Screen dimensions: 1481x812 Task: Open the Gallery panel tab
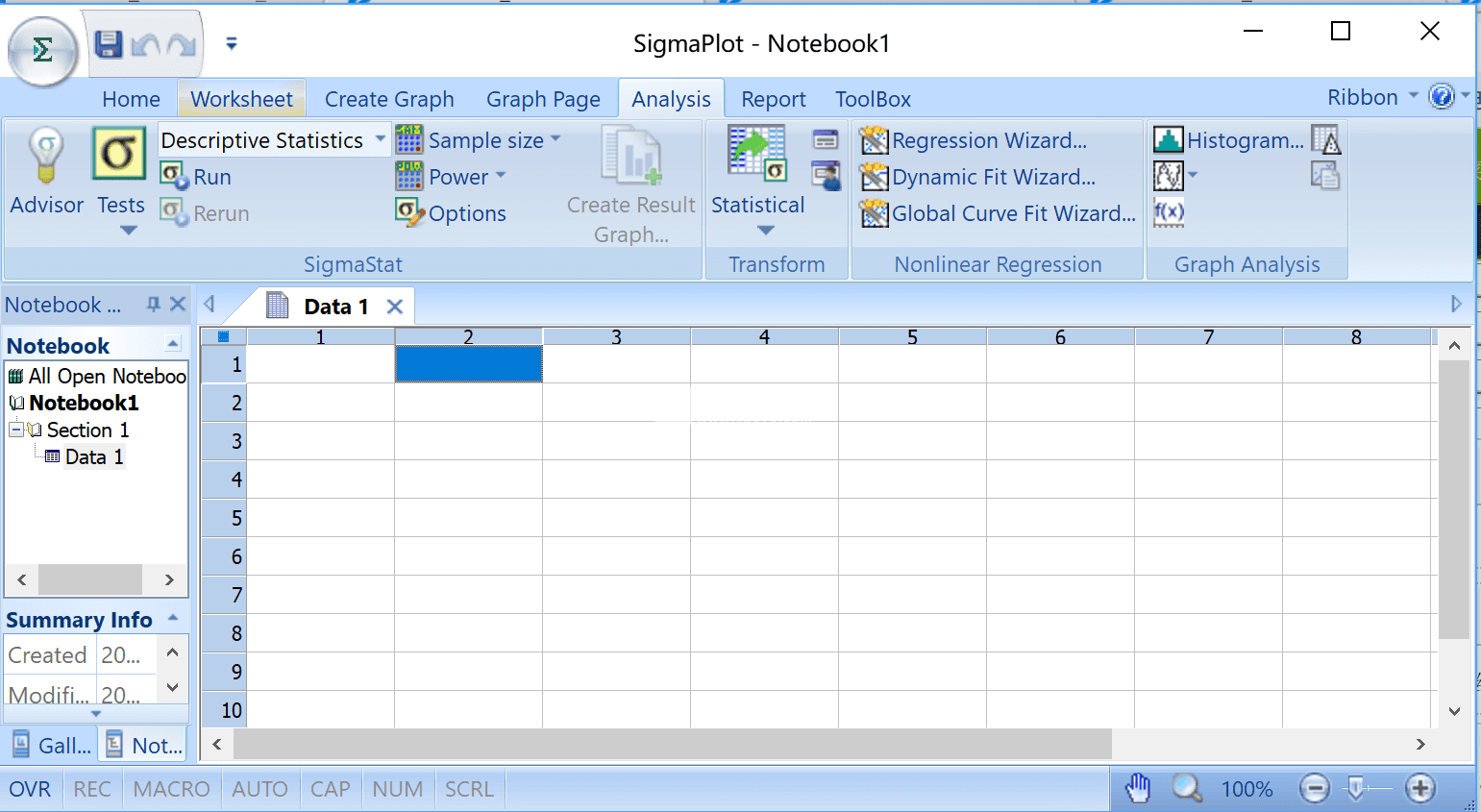[51, 745]
